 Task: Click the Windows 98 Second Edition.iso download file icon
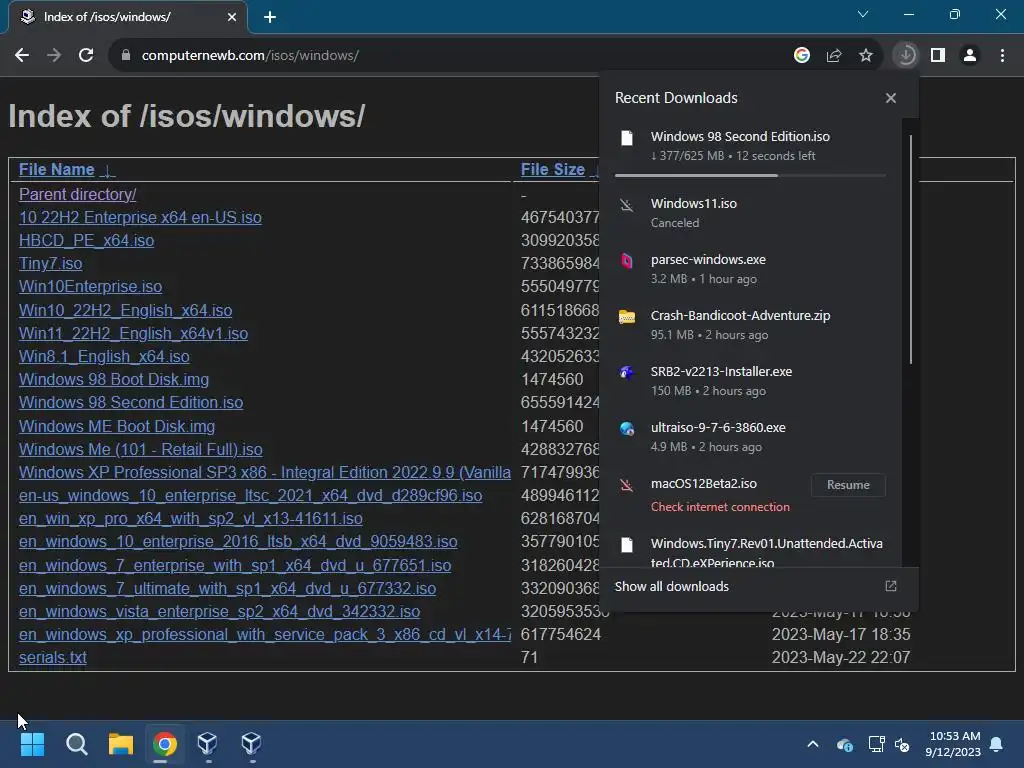click(627, 138)
